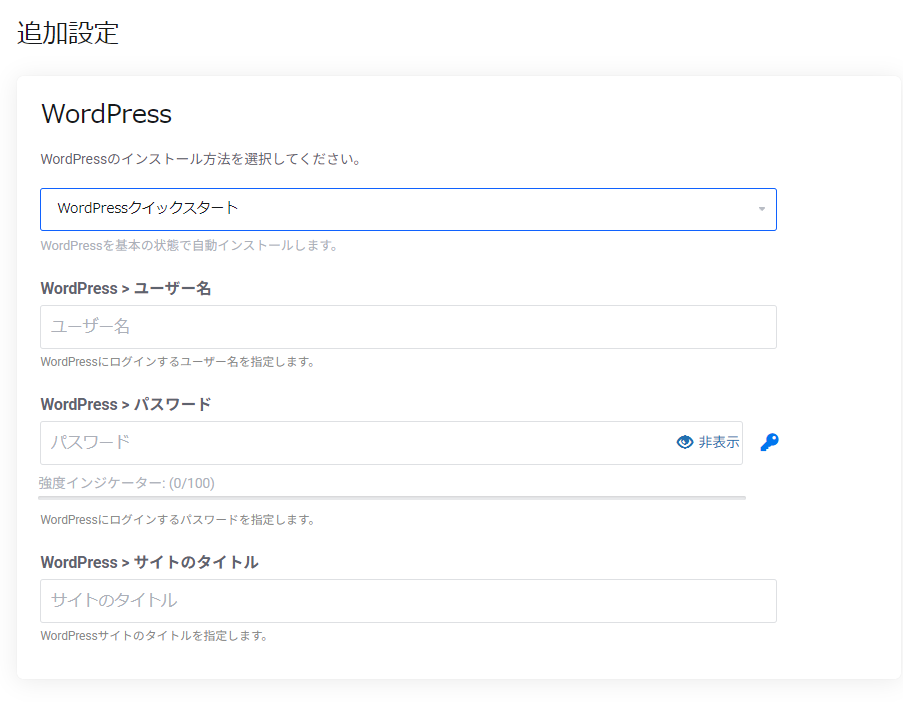
Task: Click the 追加設定 page heading
Action: (x=68, y=32)
